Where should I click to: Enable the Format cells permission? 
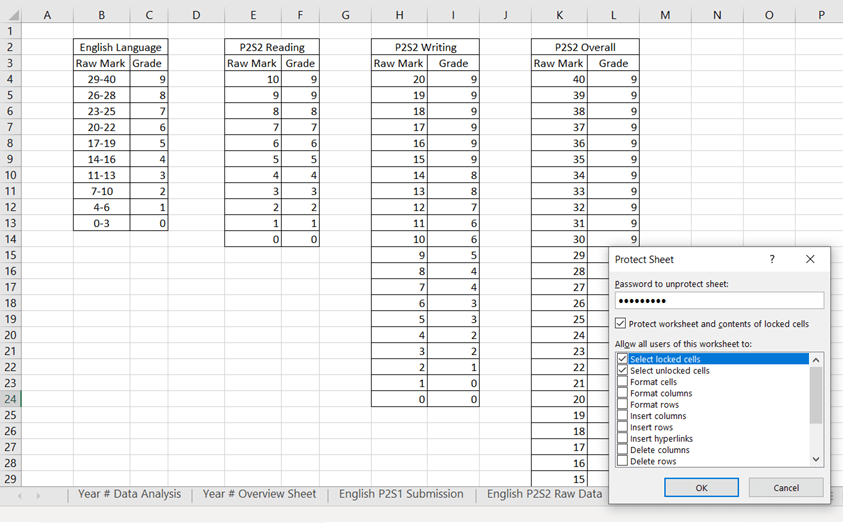pos(623,382)
